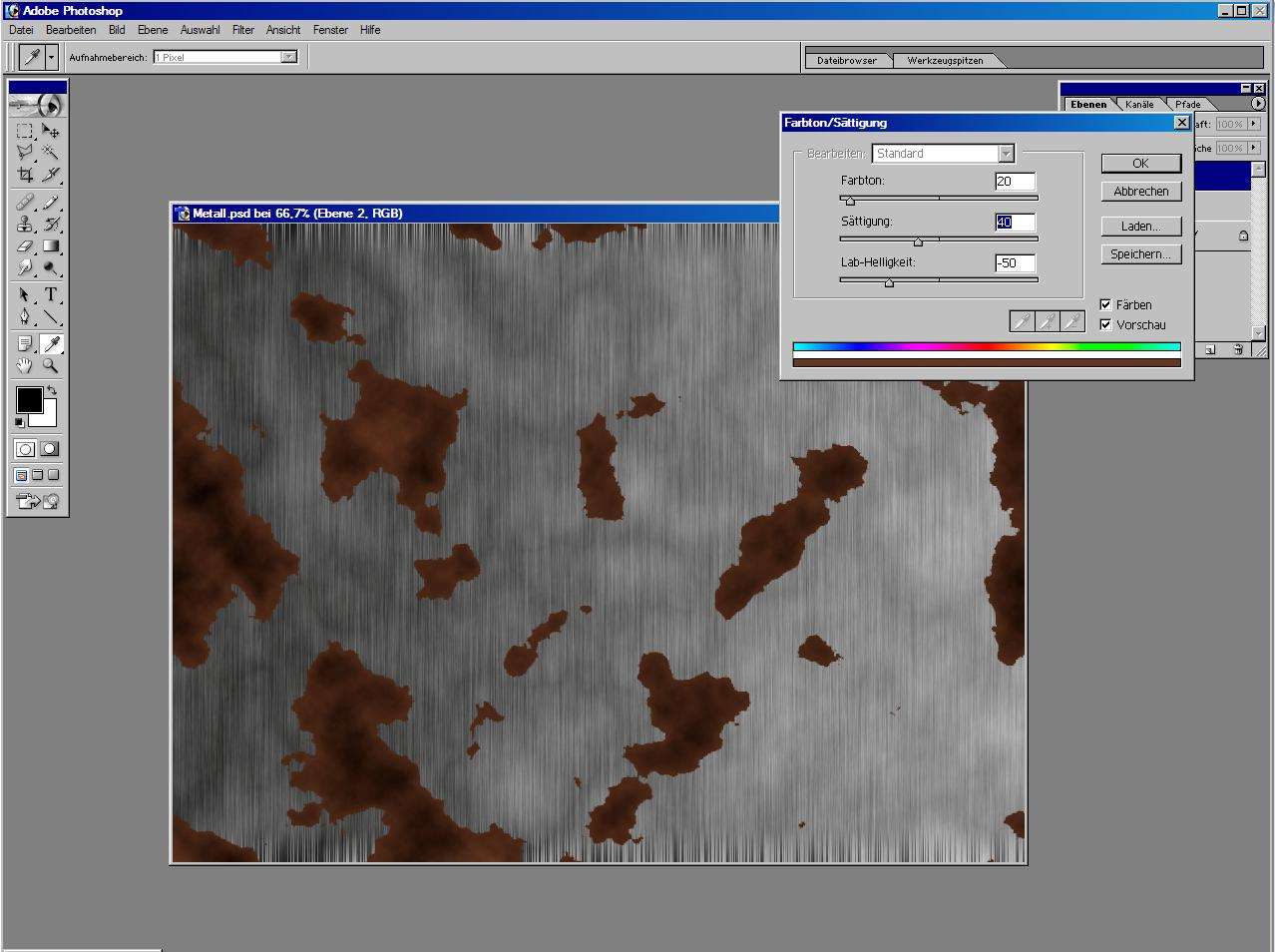Expand the Eyedropper tool preset picker
1275x952 pixels.
pyautogui.click(x=51, y=57)
